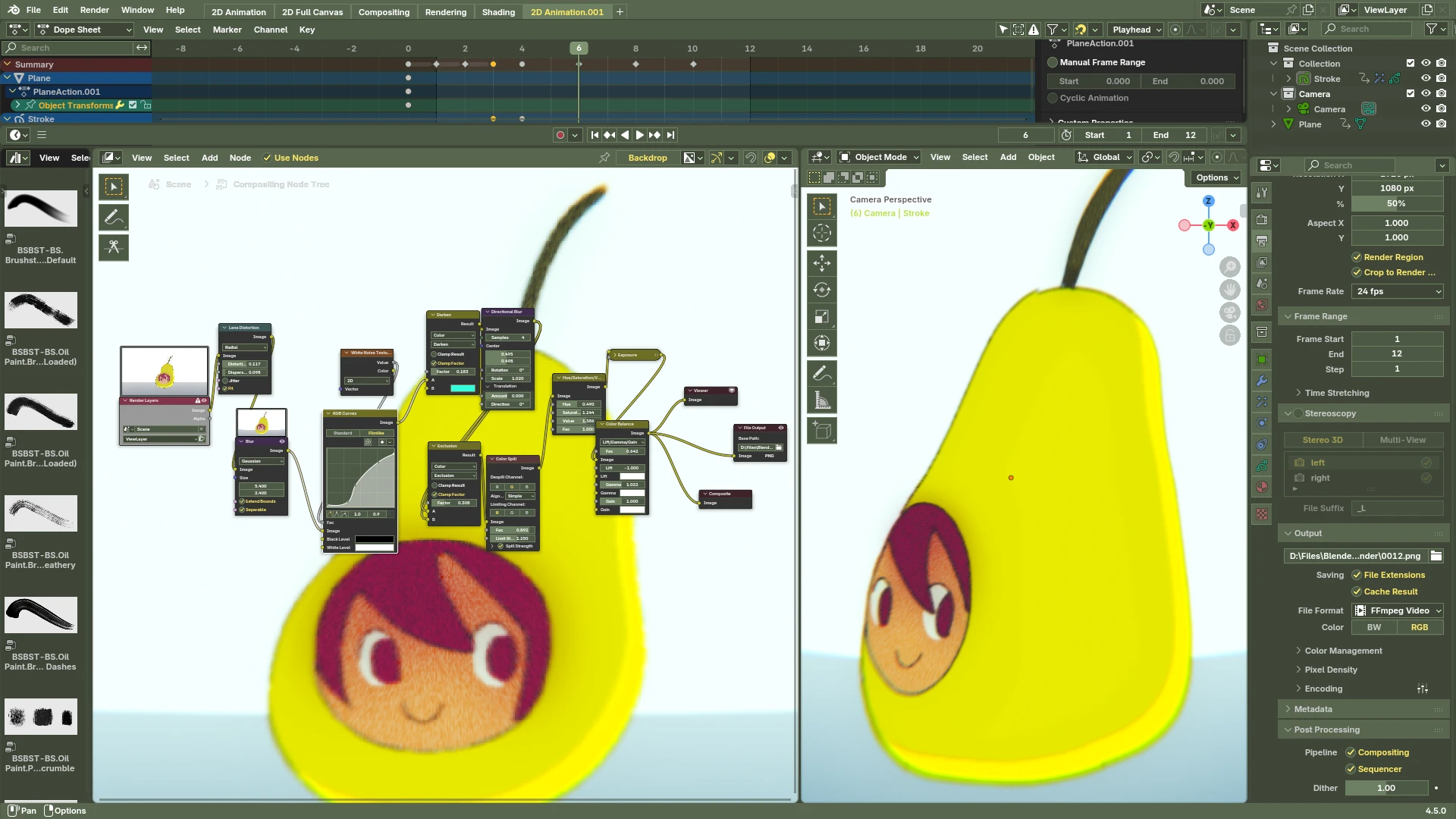Image resolution: width=1456 pixels, height=819 pixels.
Task: Disable the Render Region checkbox
Action: coord(1357,257)
